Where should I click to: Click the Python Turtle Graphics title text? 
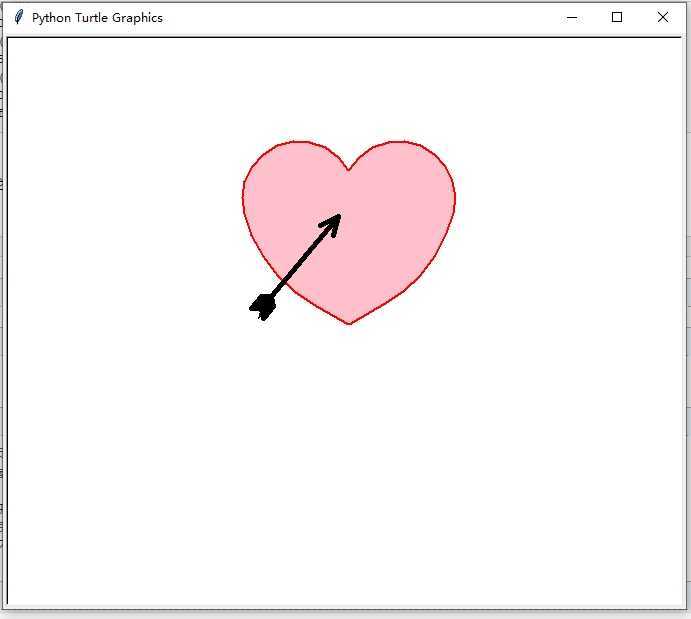point(97,18)
